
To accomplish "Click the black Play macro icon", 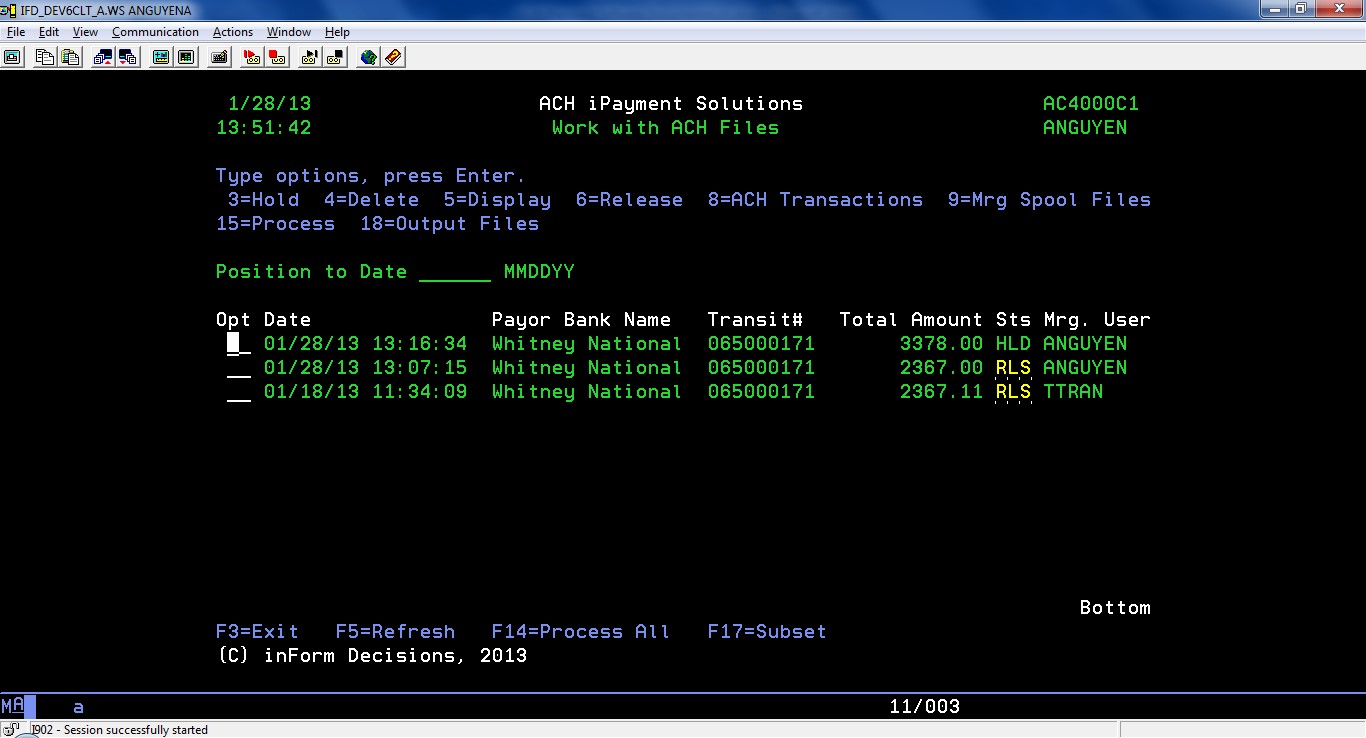I will [x=310, y=57].
